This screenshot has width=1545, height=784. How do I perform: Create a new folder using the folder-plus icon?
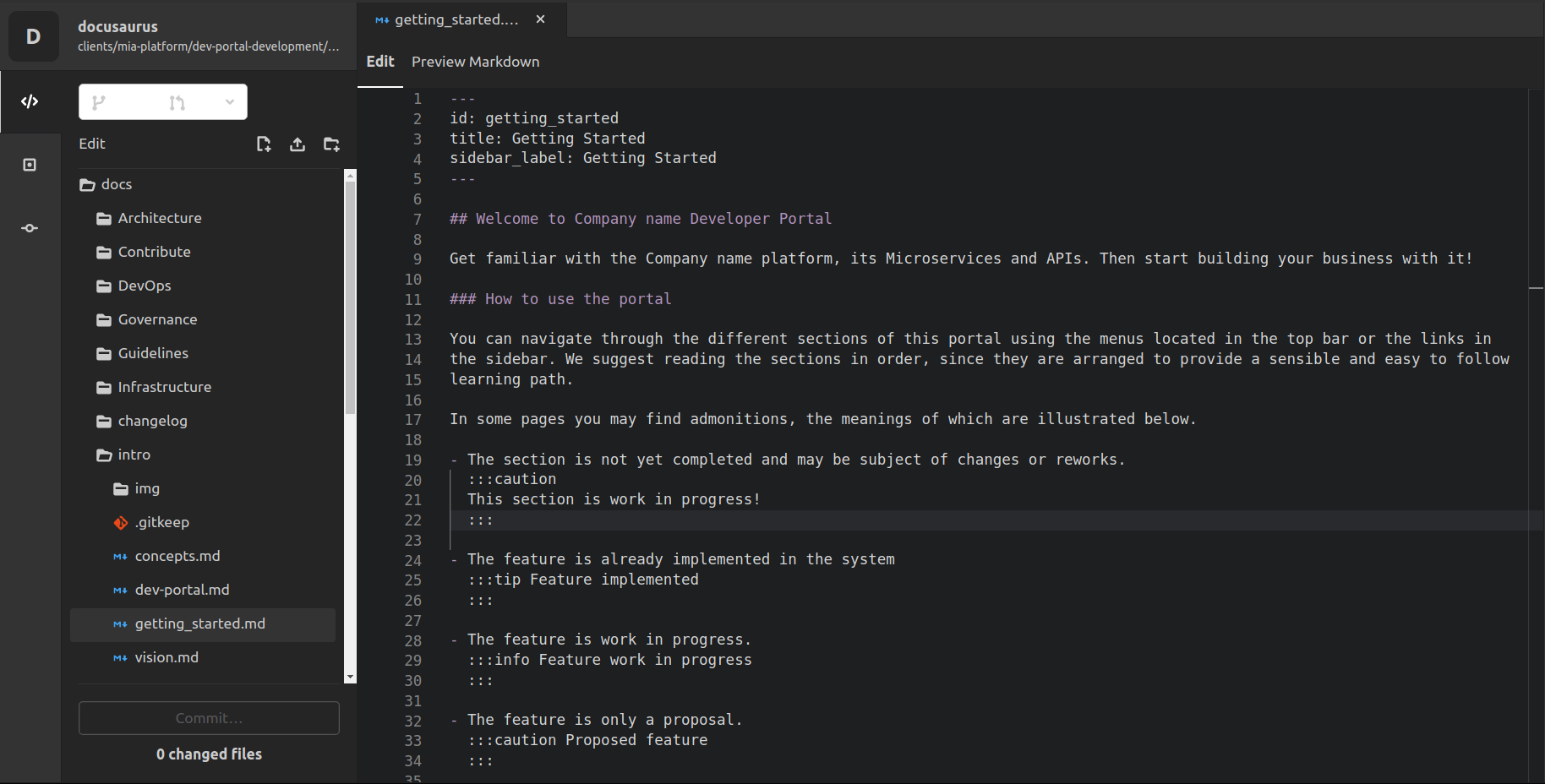click(331, 144)
